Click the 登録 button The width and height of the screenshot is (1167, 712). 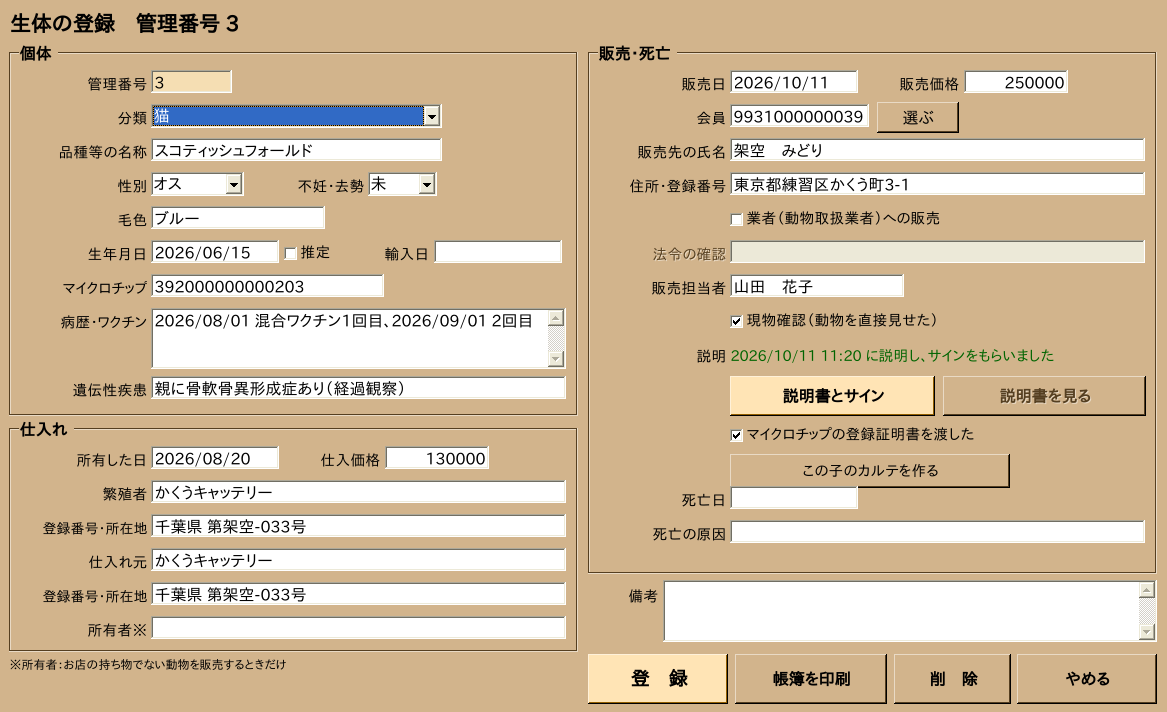pos(658,679)
